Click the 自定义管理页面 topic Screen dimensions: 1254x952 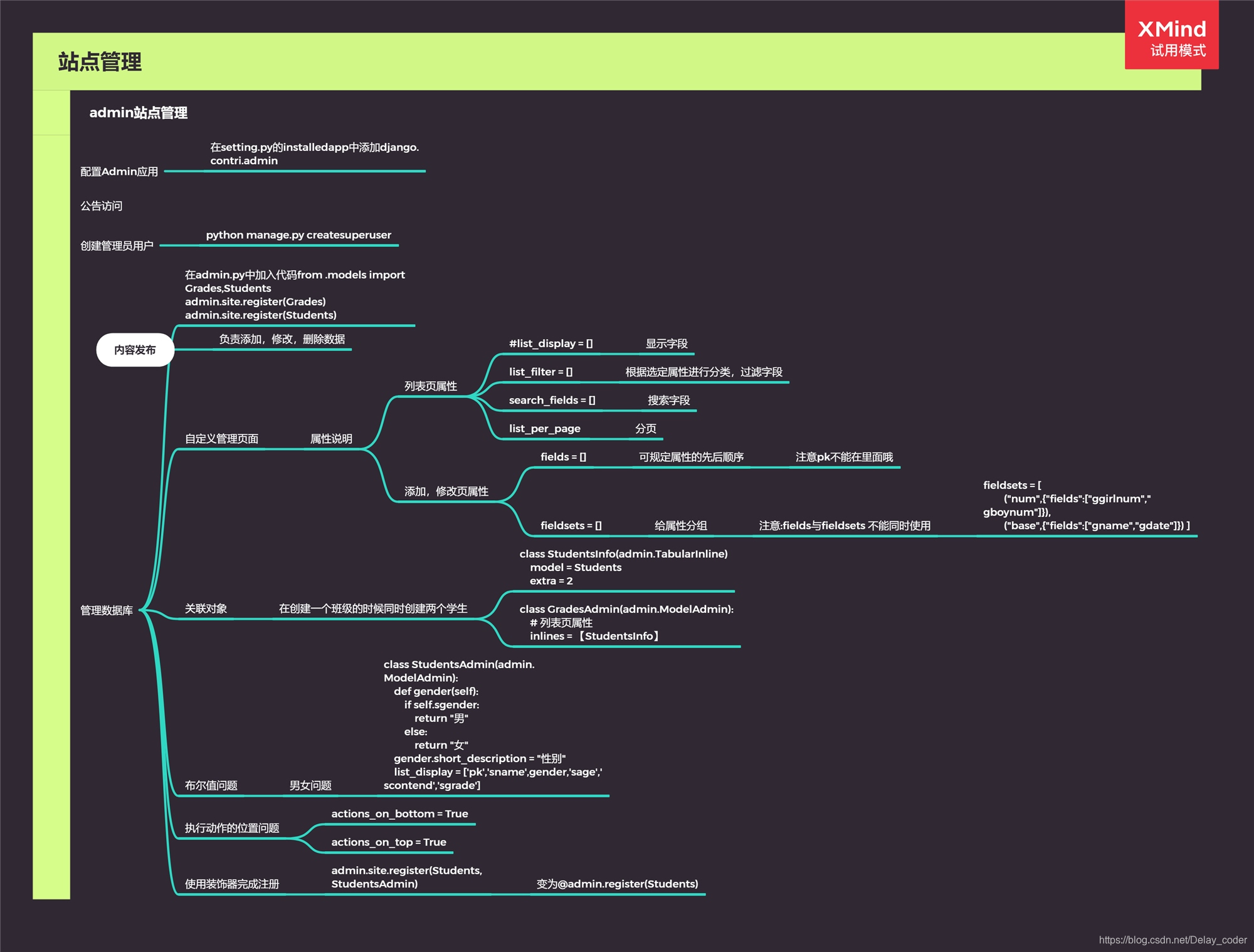tap(221, 439)
